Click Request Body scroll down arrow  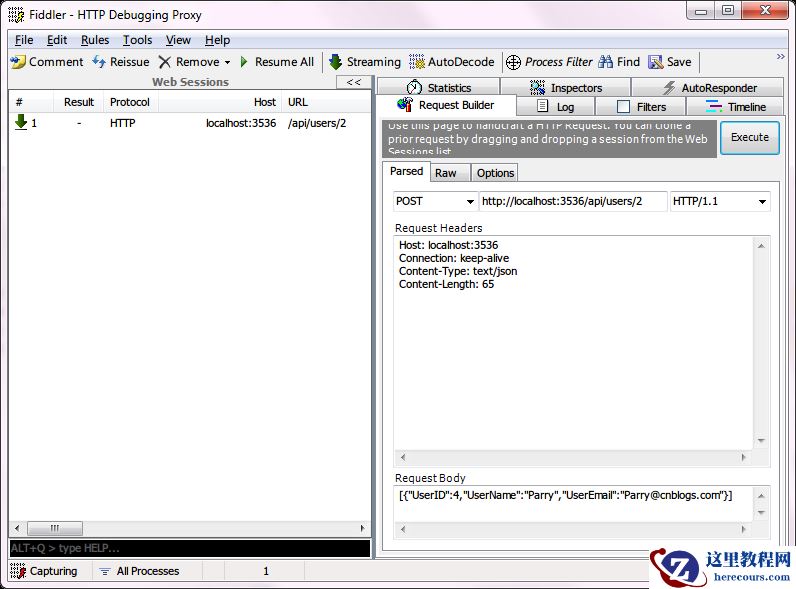tap(761, 513)
